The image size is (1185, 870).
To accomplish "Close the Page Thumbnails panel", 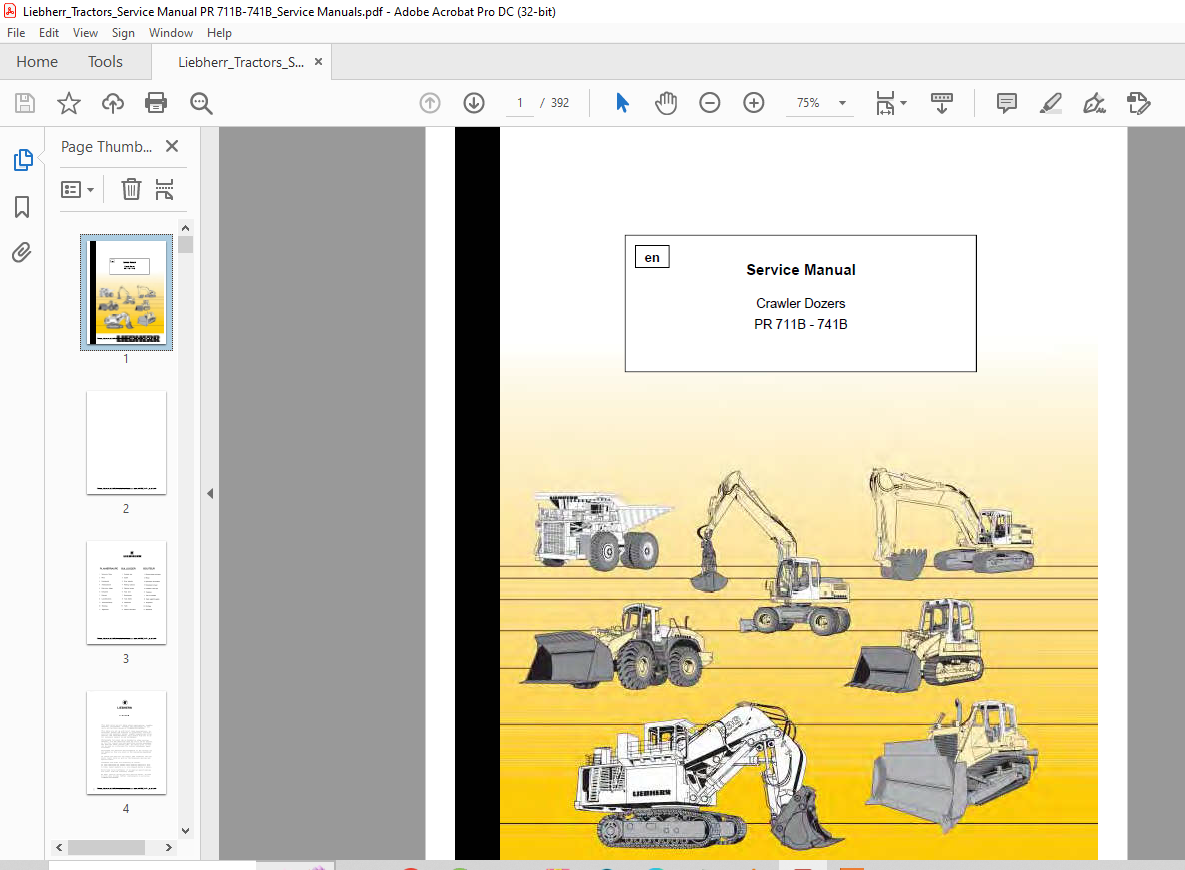I will 172,146.
